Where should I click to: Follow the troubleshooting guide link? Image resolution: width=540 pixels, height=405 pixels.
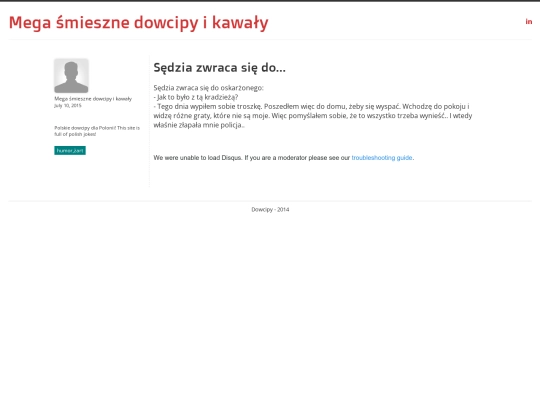click(x=382, y=158)
